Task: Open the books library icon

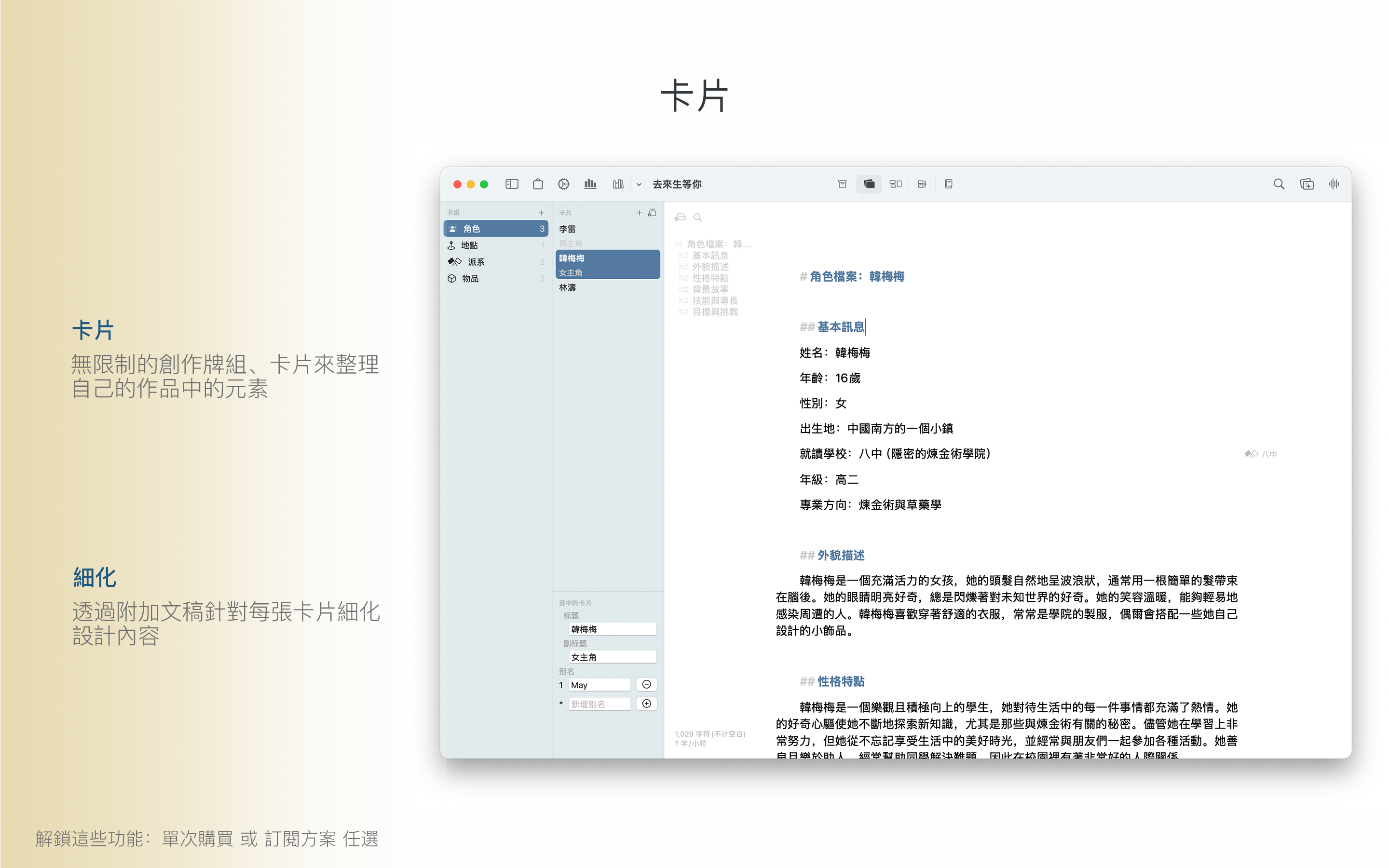Action: pyautogui.click(x=618, y=184)
